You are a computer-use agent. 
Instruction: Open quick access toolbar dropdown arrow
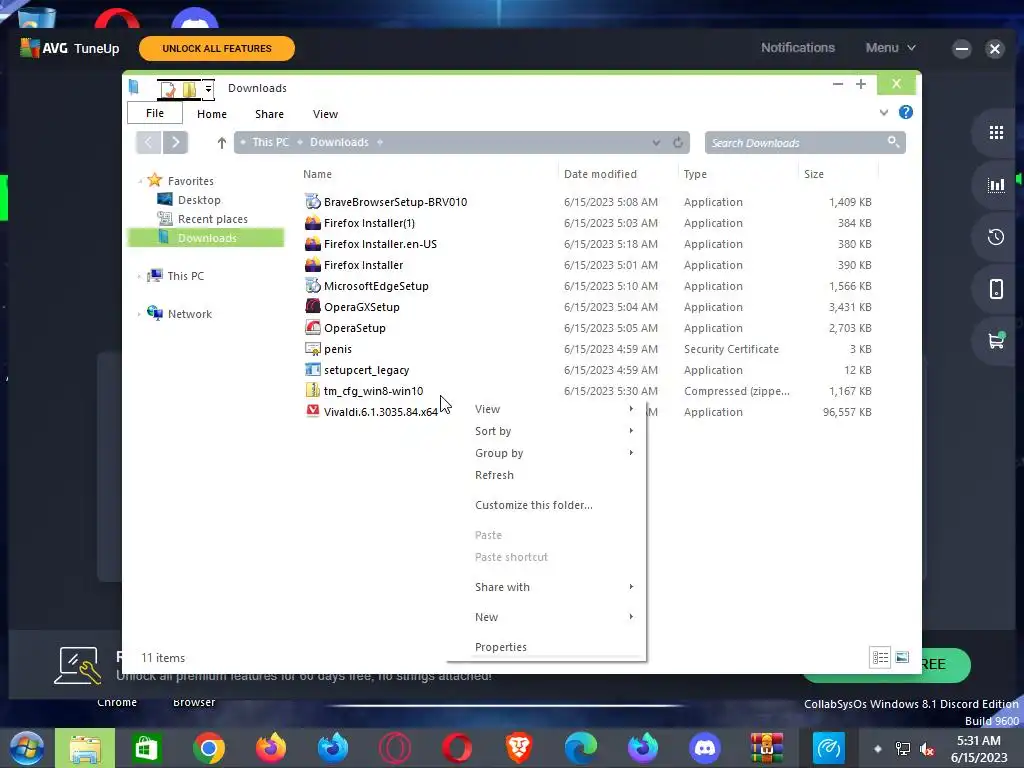[208, 89]
